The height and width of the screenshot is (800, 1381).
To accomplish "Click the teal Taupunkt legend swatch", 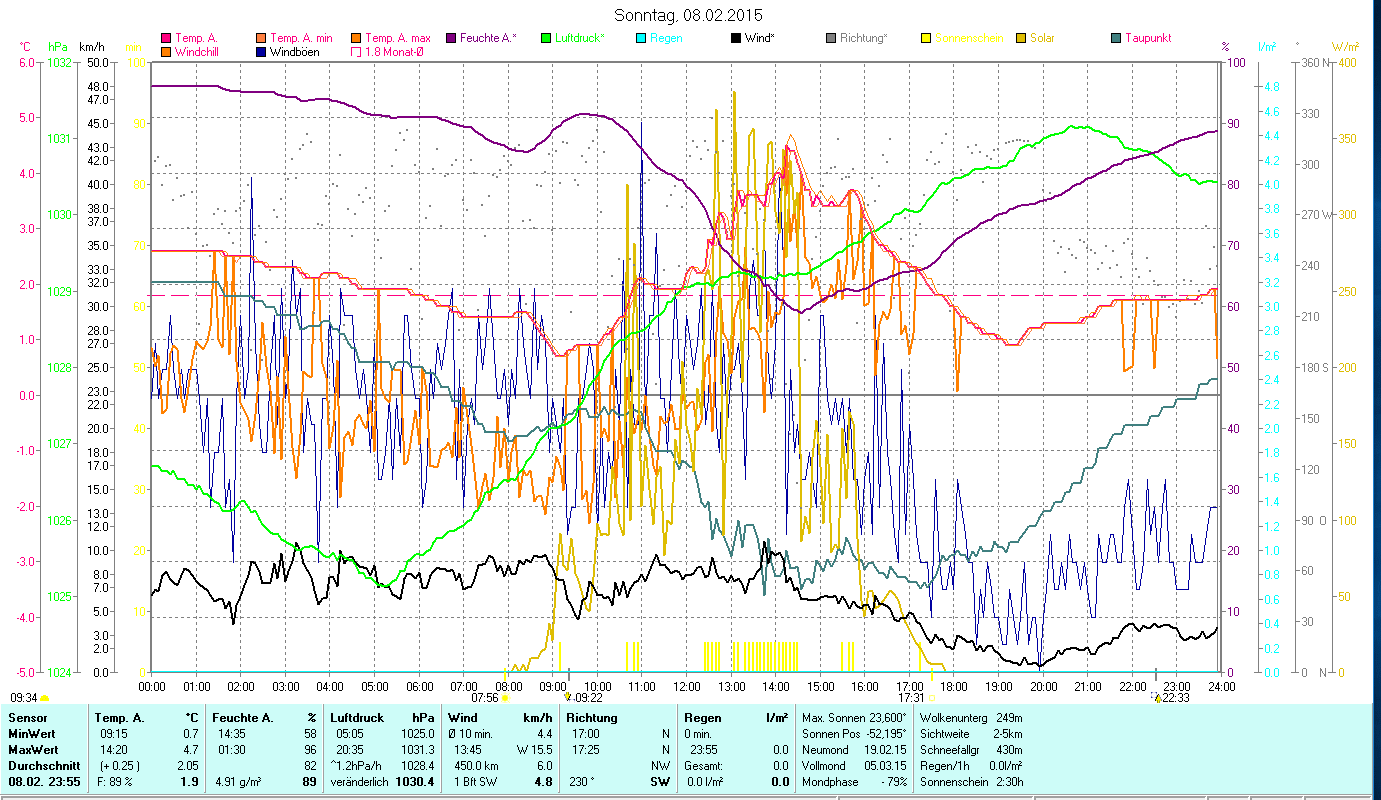I will [1116, 38].
